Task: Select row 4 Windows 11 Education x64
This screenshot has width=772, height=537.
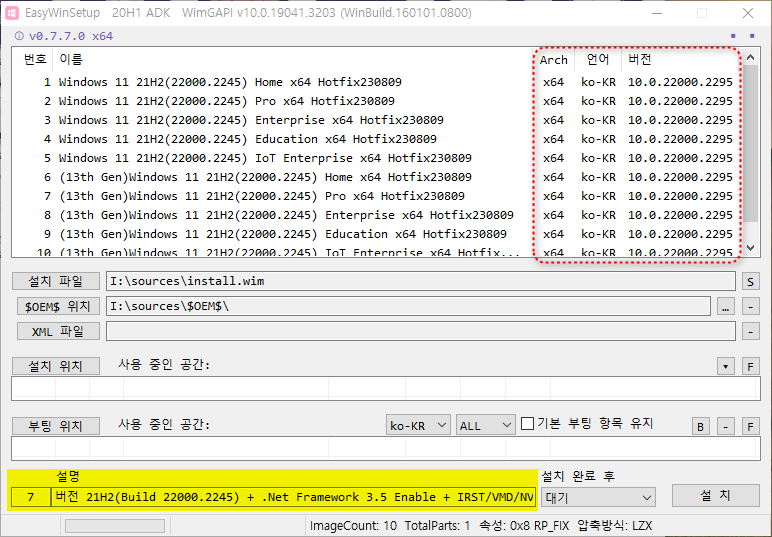Action: [x=377, y=139]
